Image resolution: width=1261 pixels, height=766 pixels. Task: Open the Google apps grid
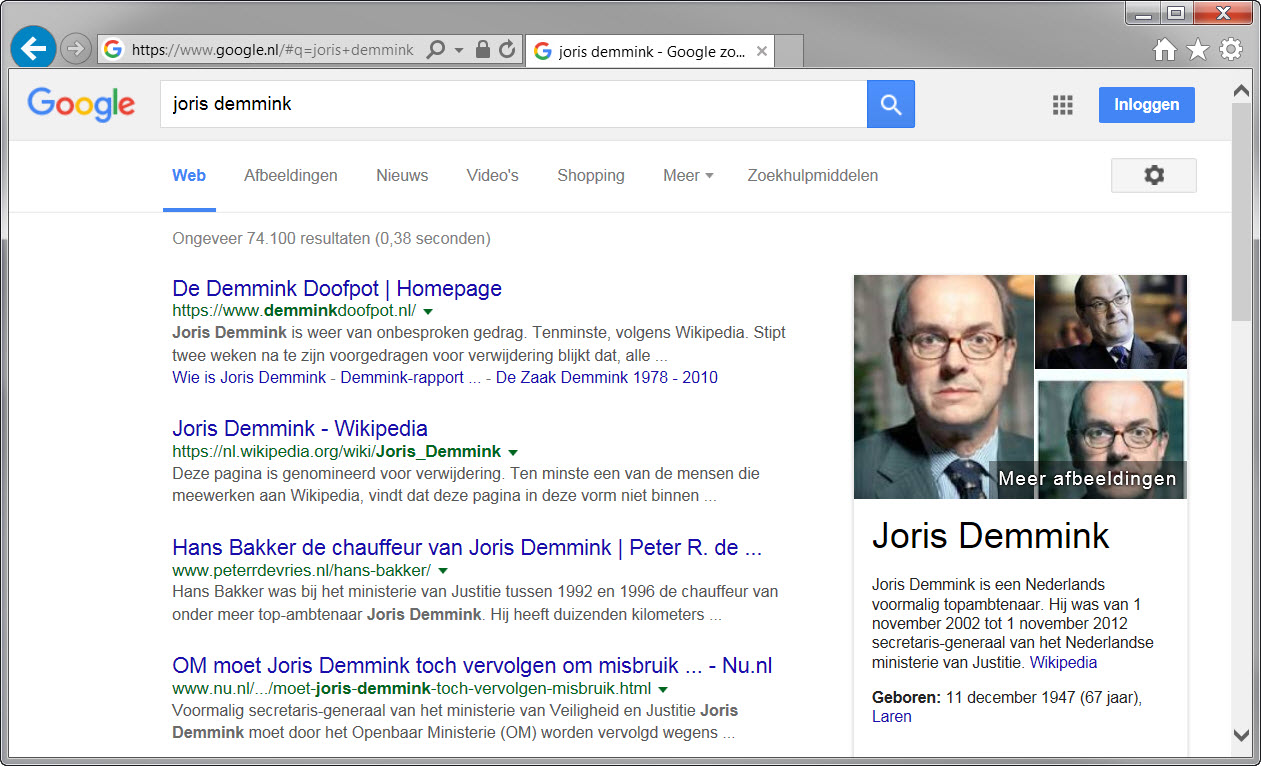tap(1062, 105)
